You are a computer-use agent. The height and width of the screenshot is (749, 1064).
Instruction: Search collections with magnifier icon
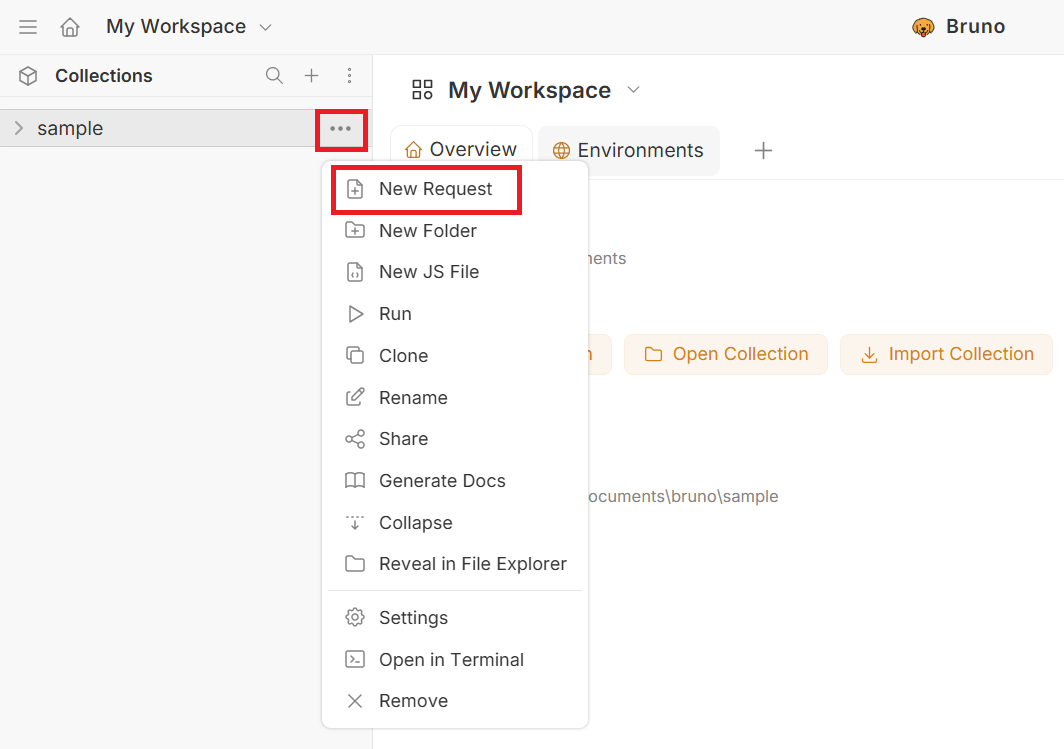tap(274, 76)
